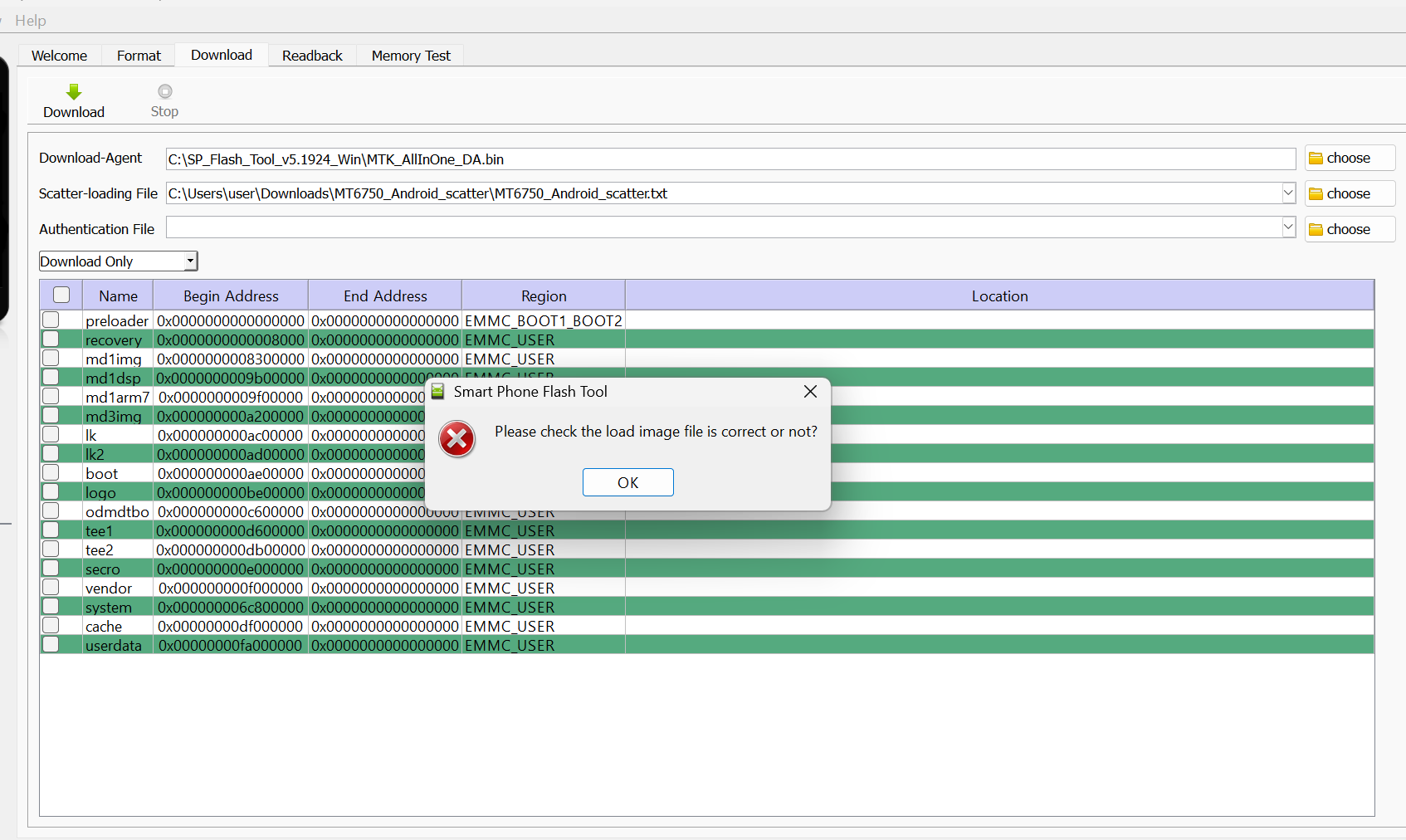
Task: Click choose folder icon for Download-Agent
Action: pos(1316,159)
